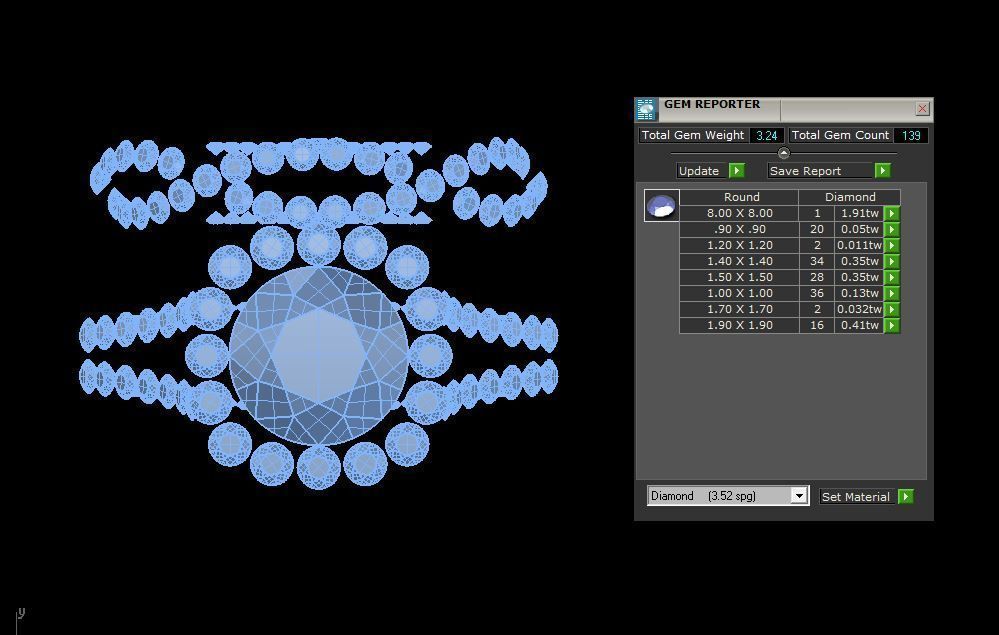Select the 1.90 X 1.90 size cell
This screenshot has width=999, height=635.
[739, 325]
